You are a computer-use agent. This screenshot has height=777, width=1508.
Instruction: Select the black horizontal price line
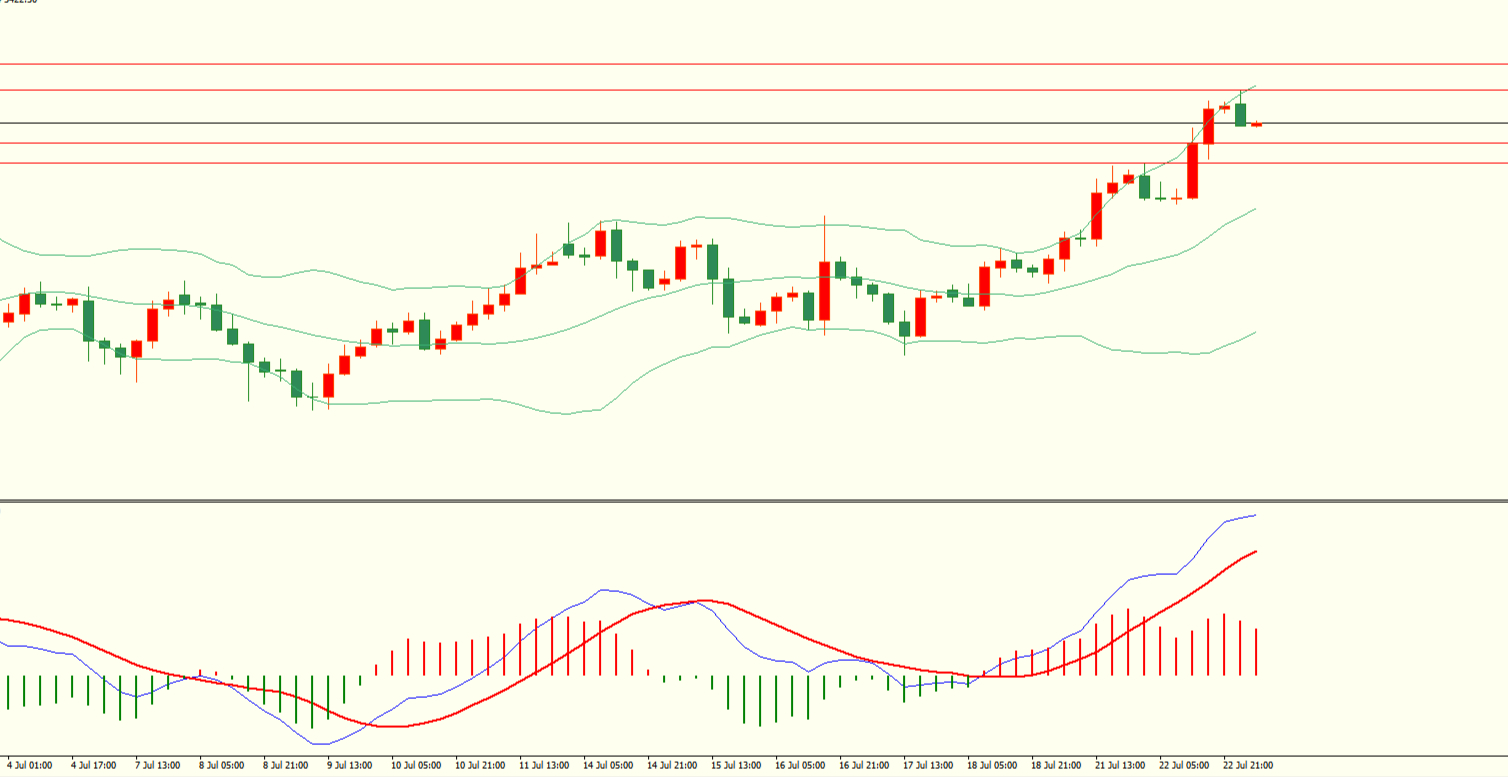click(754, 123)
